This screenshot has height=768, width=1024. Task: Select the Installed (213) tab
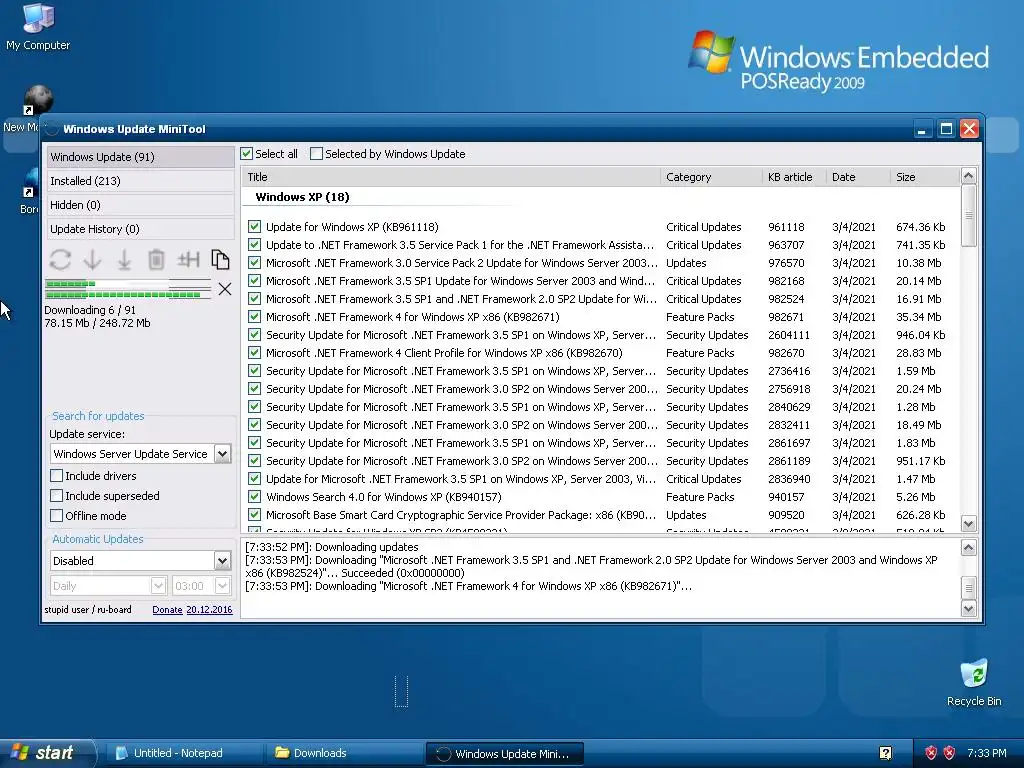[140, 181]
